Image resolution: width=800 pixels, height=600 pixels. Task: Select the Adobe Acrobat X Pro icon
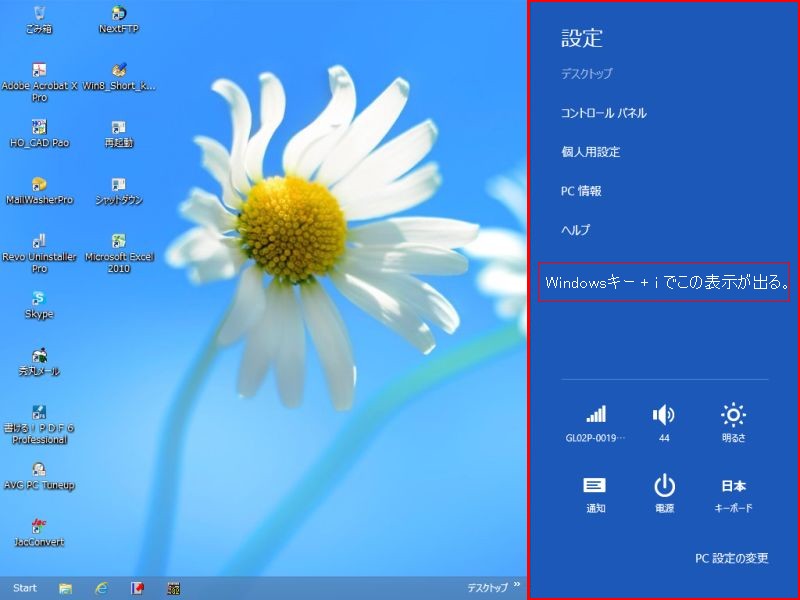(39, 71)
